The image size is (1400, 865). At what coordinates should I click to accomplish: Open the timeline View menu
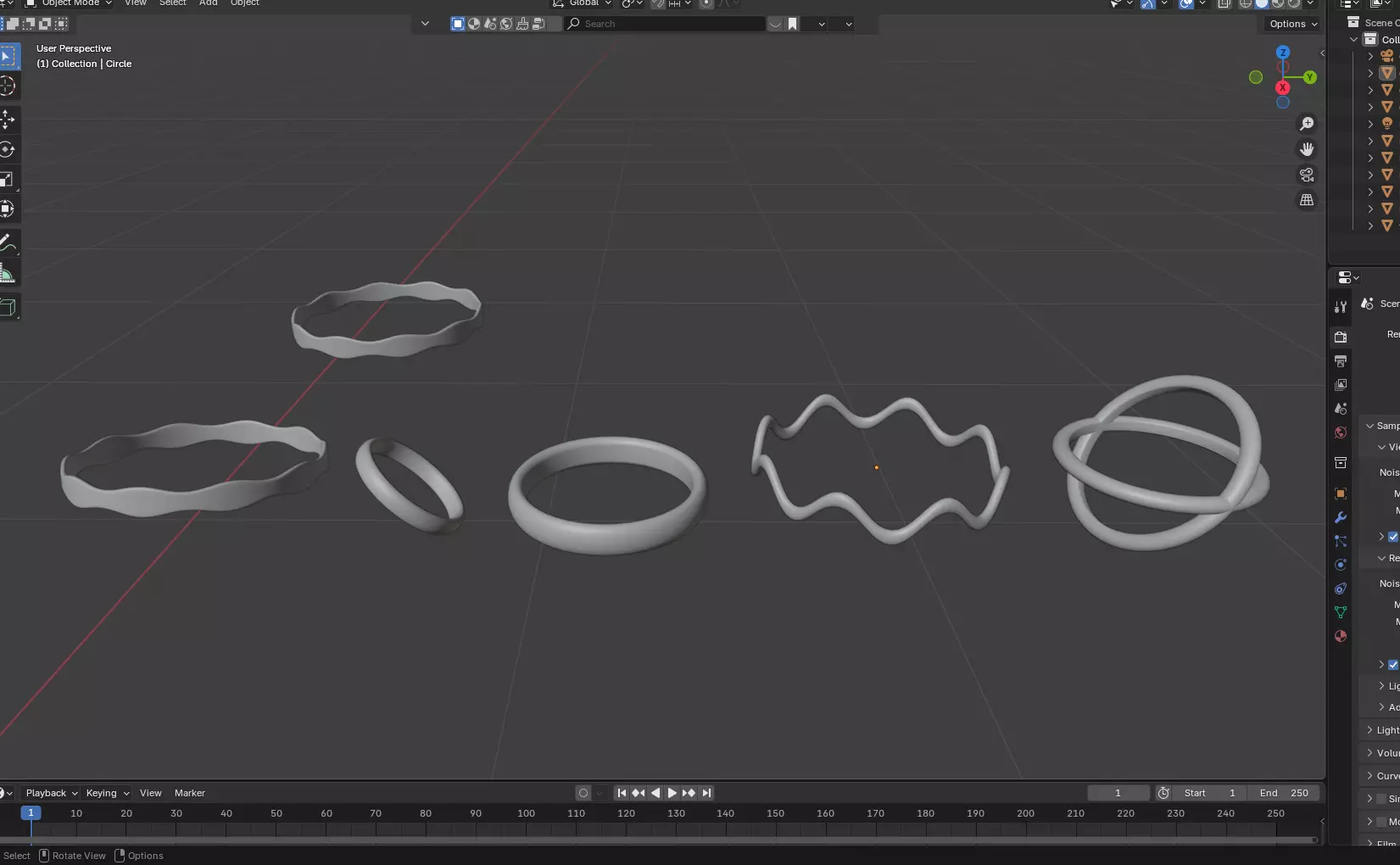click(x=151, y=793)
